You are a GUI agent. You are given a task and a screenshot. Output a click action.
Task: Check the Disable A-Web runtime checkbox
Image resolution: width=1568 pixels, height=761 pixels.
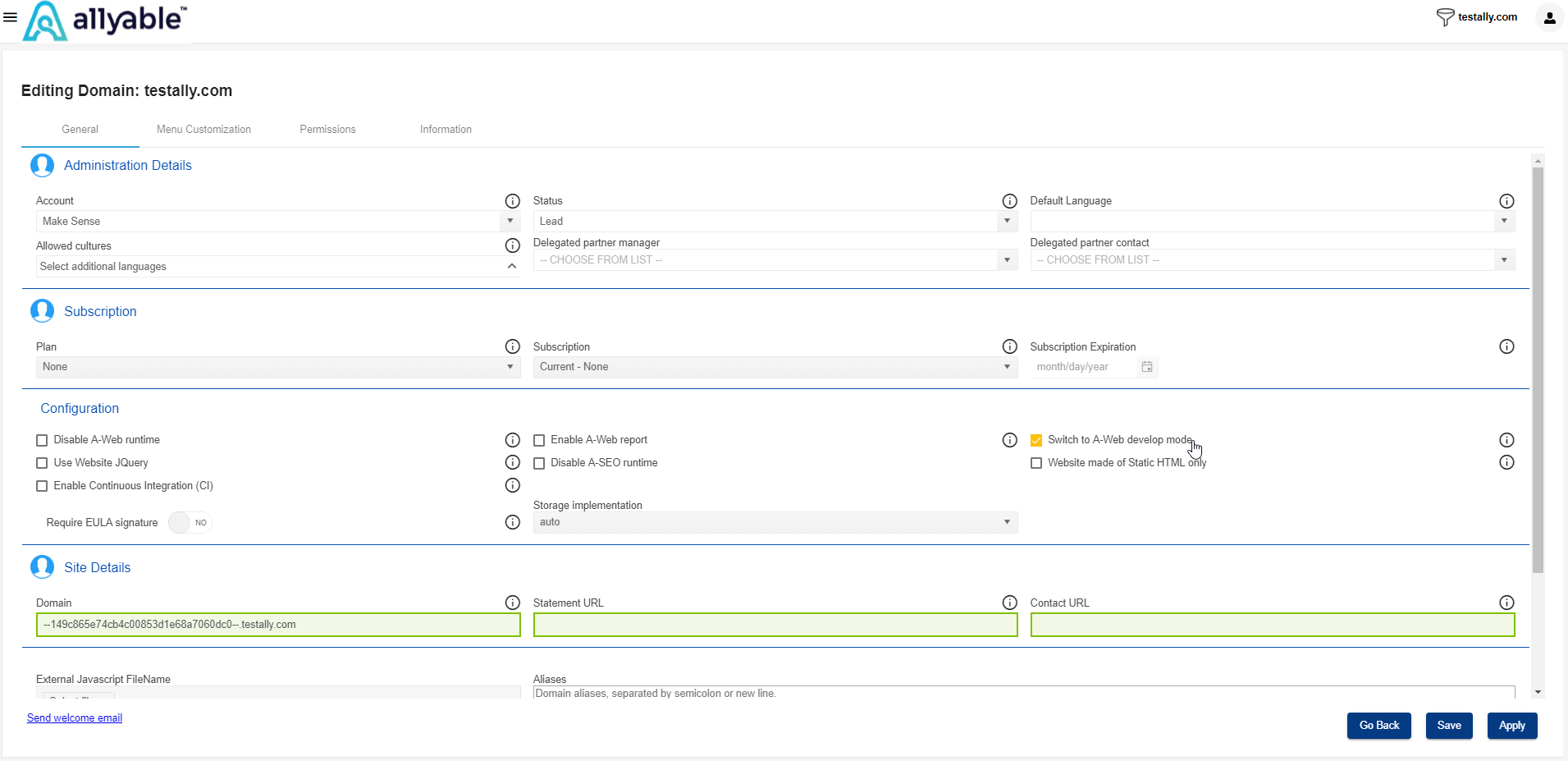pyautogui.click(x=42, y=441)
